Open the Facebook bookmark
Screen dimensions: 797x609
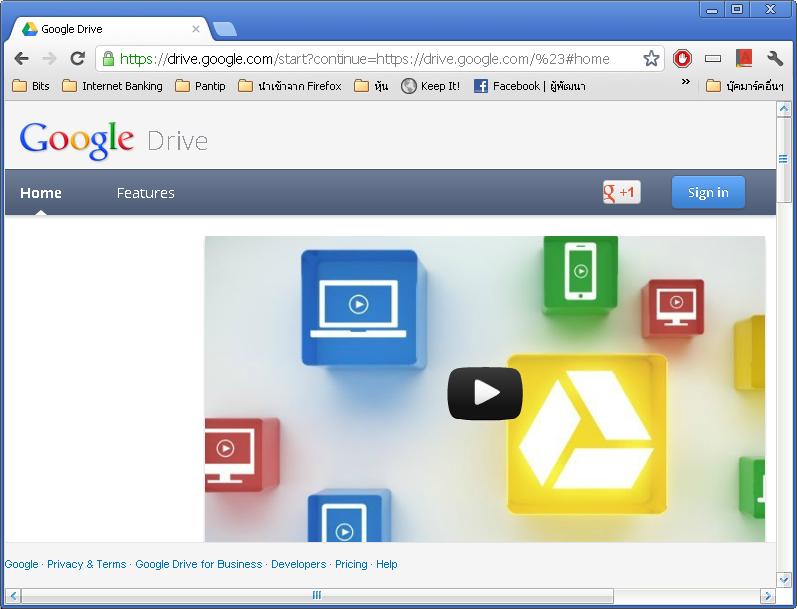[x=530, y=86]
